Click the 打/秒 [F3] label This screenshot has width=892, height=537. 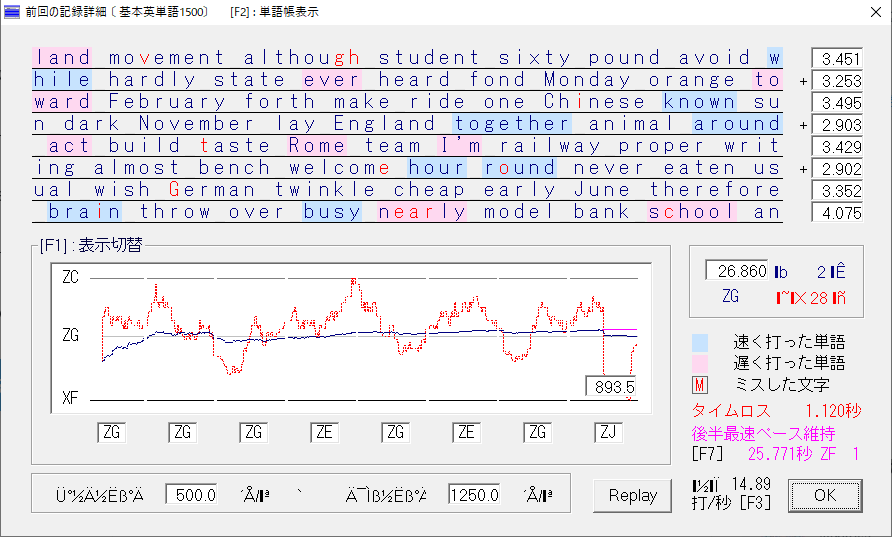731,503
